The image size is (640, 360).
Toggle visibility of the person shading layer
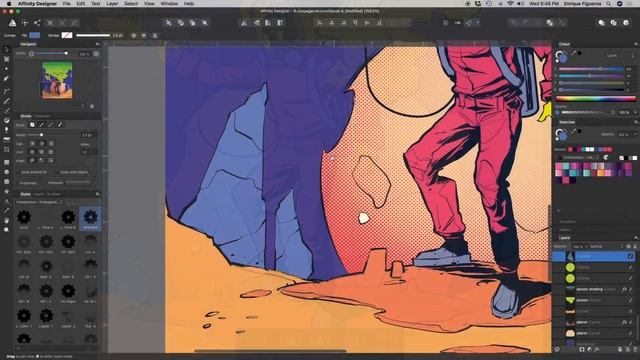click(631, 289)
